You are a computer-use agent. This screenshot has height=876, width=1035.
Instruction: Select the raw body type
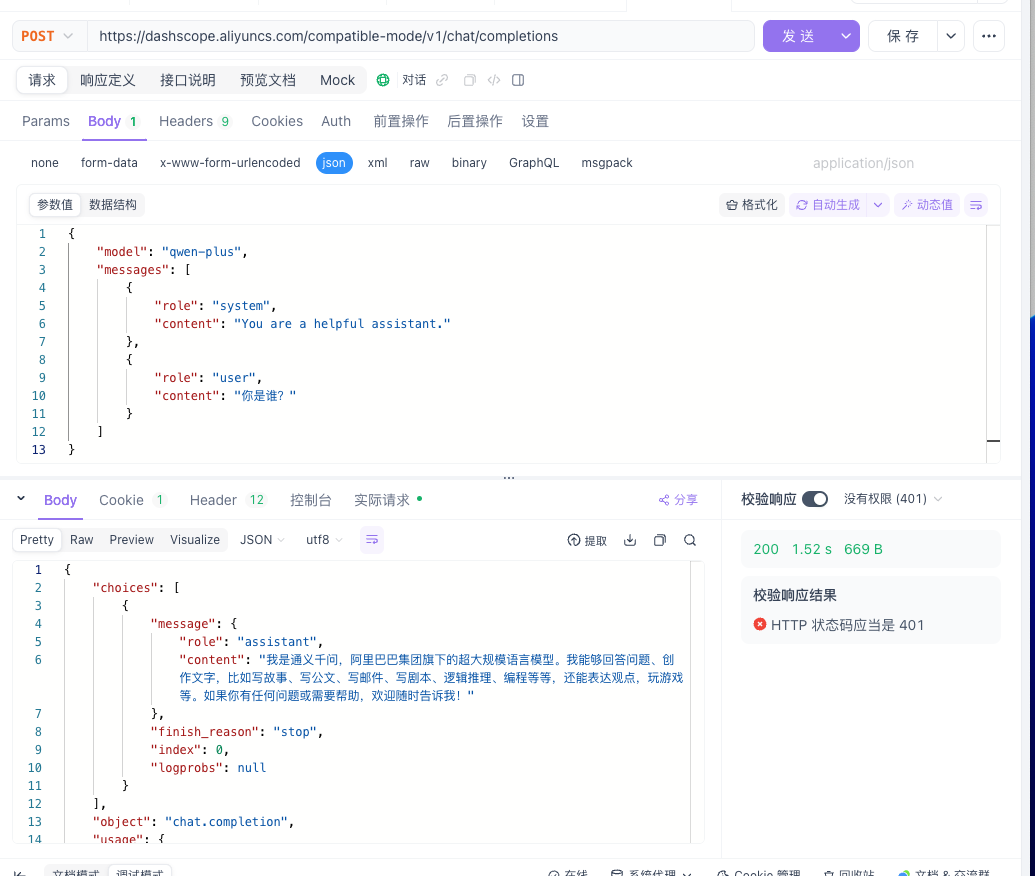(419, 163)
